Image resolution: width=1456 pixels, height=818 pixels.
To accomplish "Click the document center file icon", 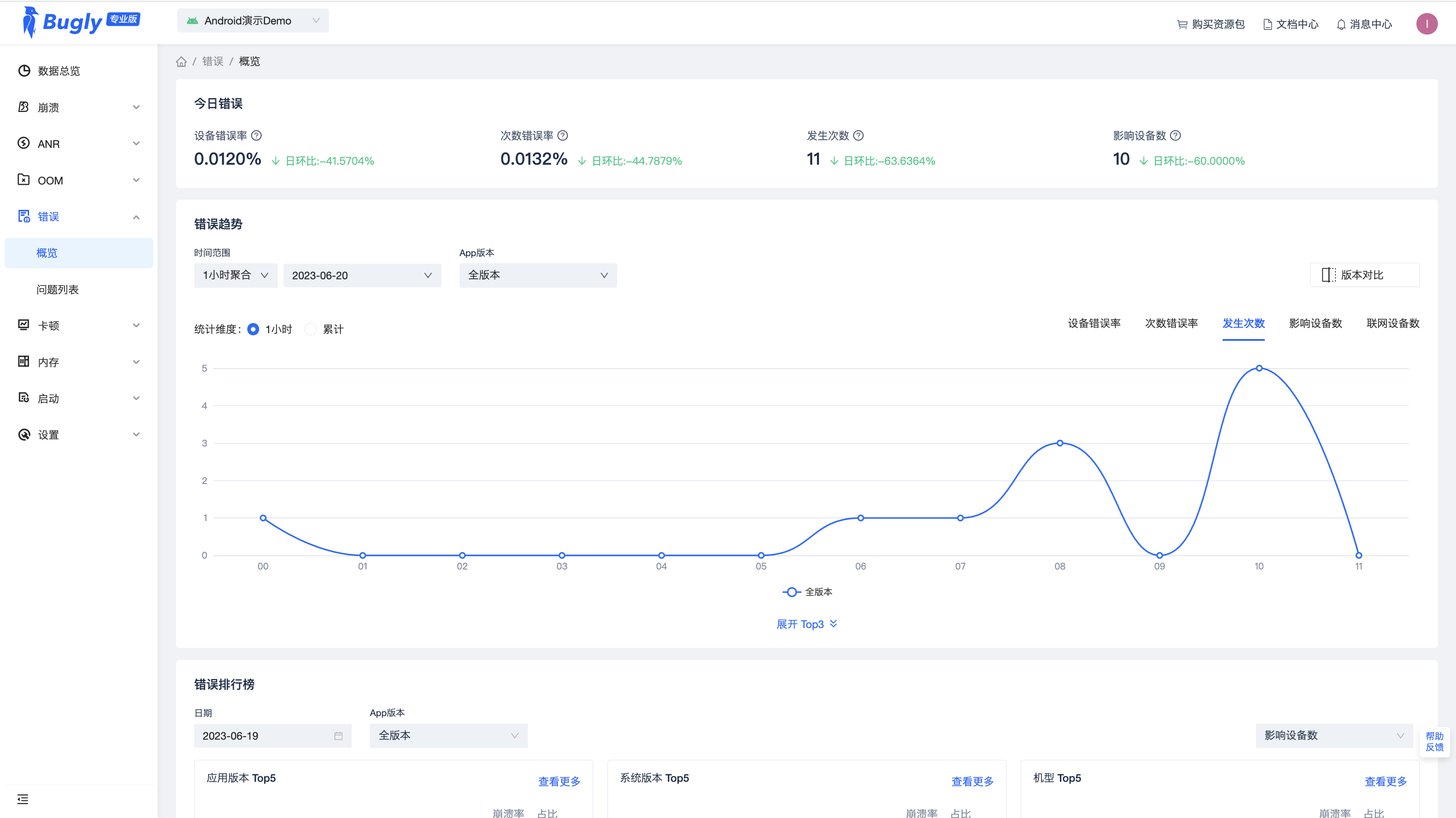I will point(1267,24).
